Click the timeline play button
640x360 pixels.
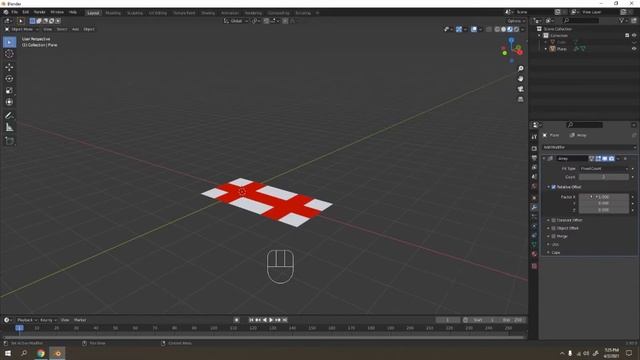271,320
